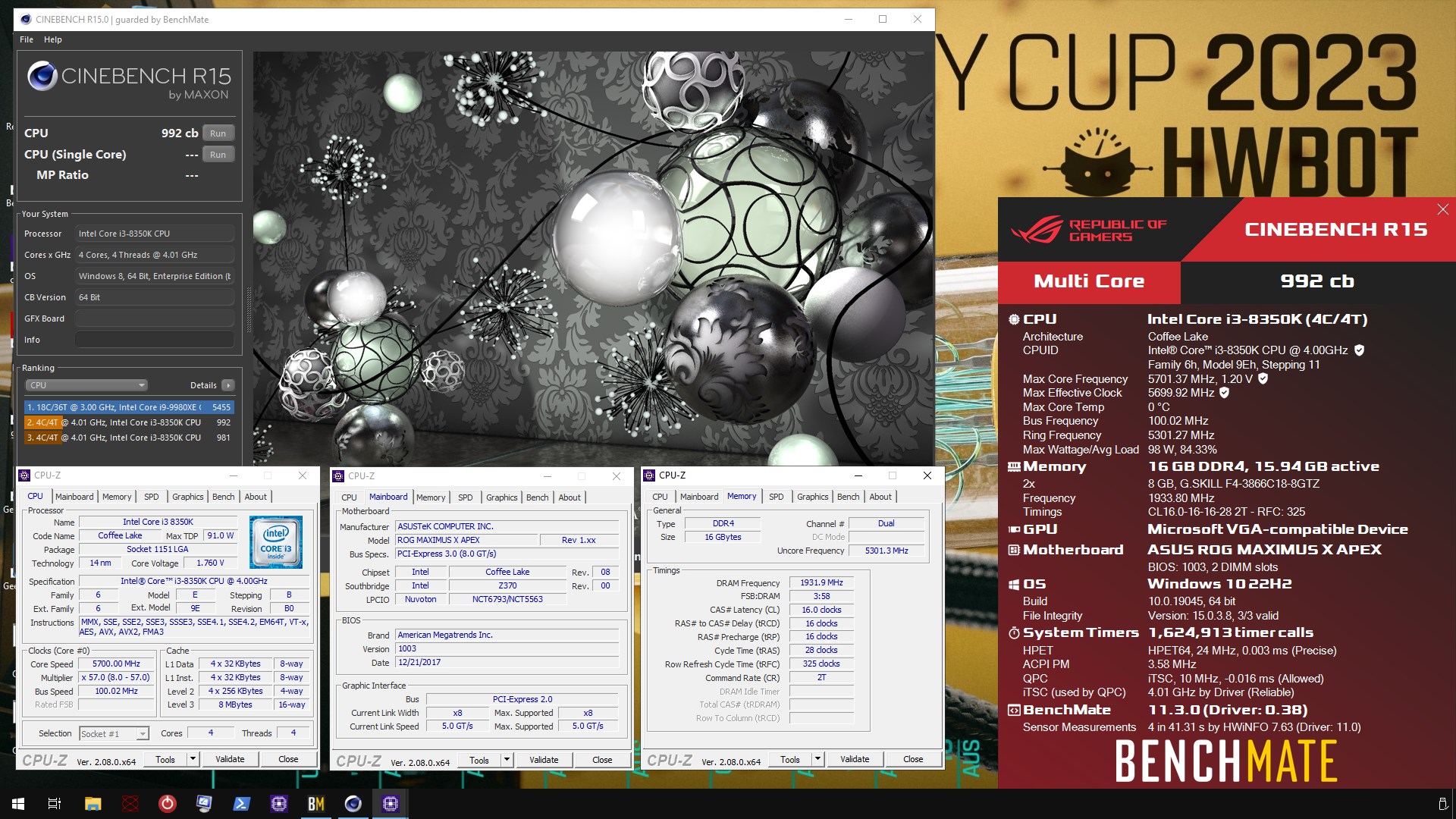Expand Tools arrow in Memory CPU-Z window

point(817,759)
